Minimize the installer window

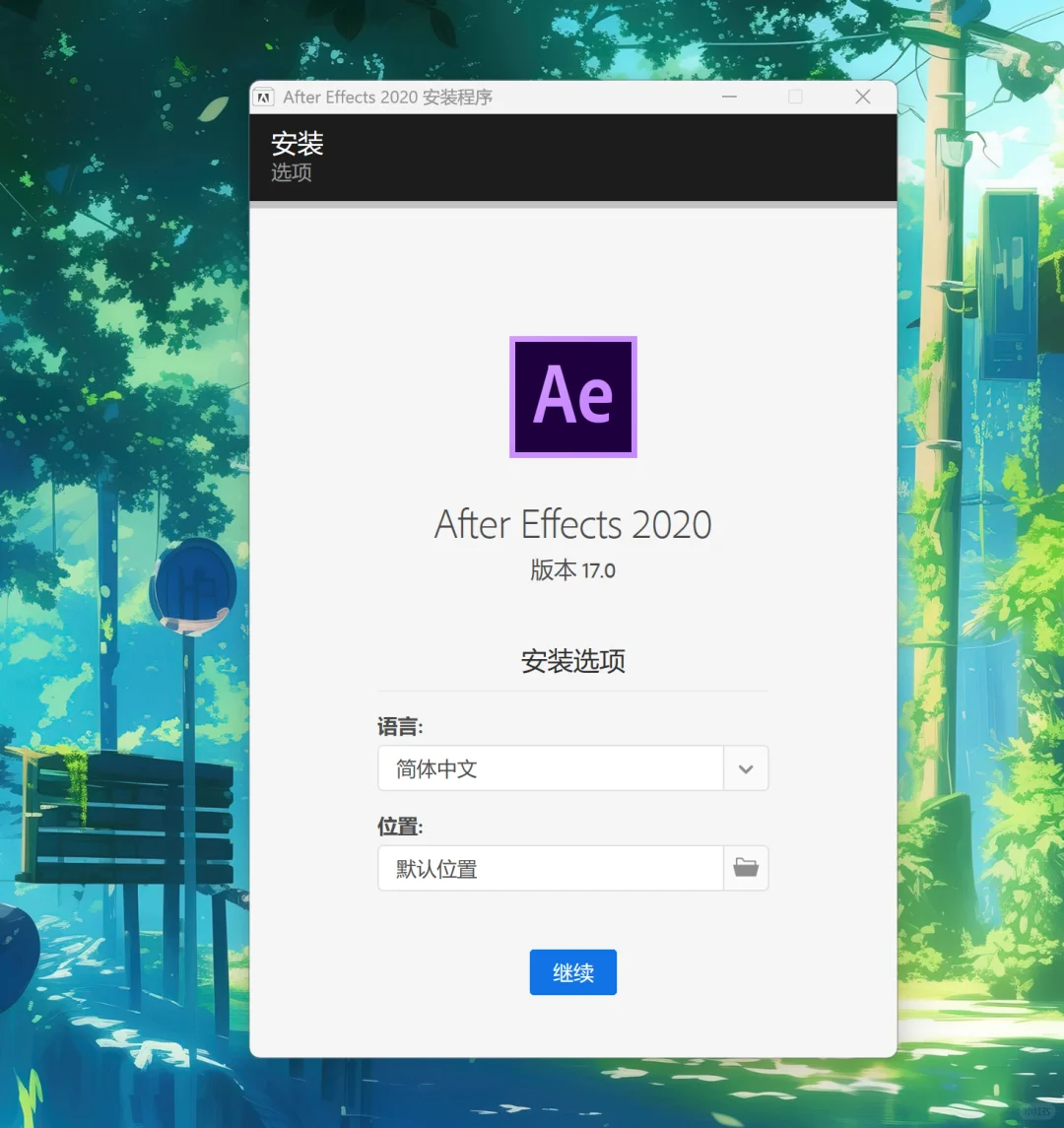pos(729,97)
